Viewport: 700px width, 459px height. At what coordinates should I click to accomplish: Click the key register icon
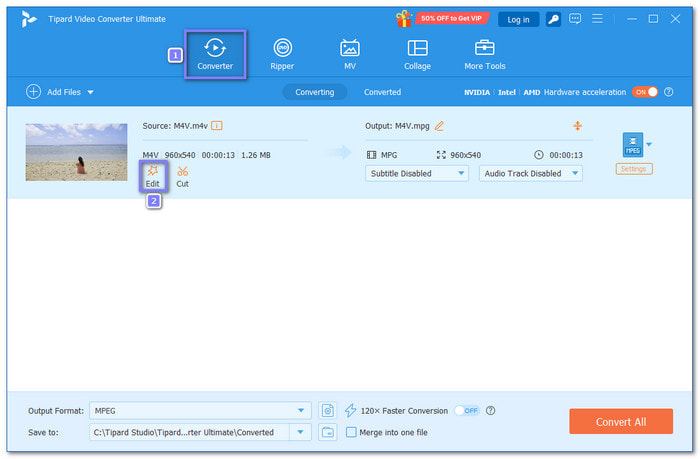[553, 19]
